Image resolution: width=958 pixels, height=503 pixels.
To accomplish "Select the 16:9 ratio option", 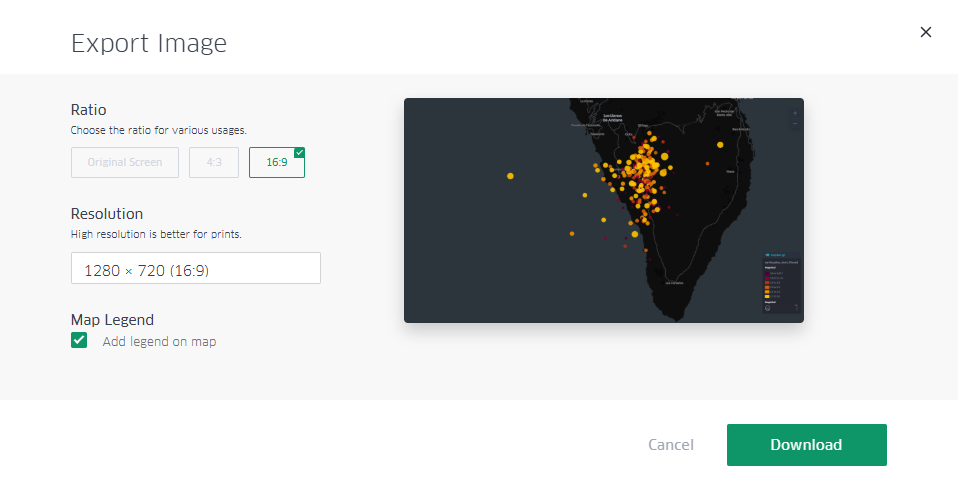I will point(277,163).
